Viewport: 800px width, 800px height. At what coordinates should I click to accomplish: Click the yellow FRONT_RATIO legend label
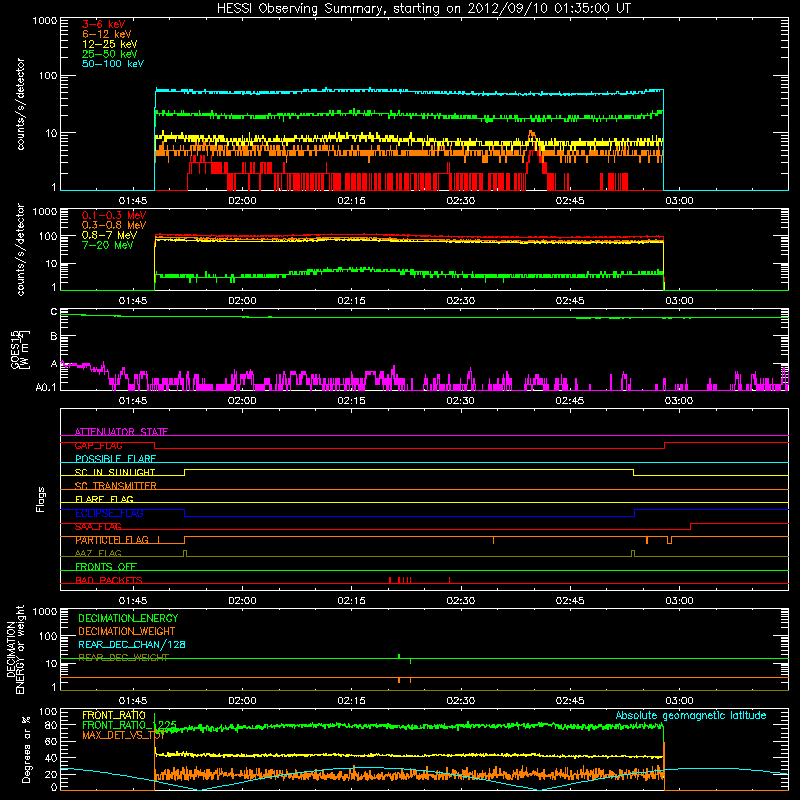click(114, 715)
